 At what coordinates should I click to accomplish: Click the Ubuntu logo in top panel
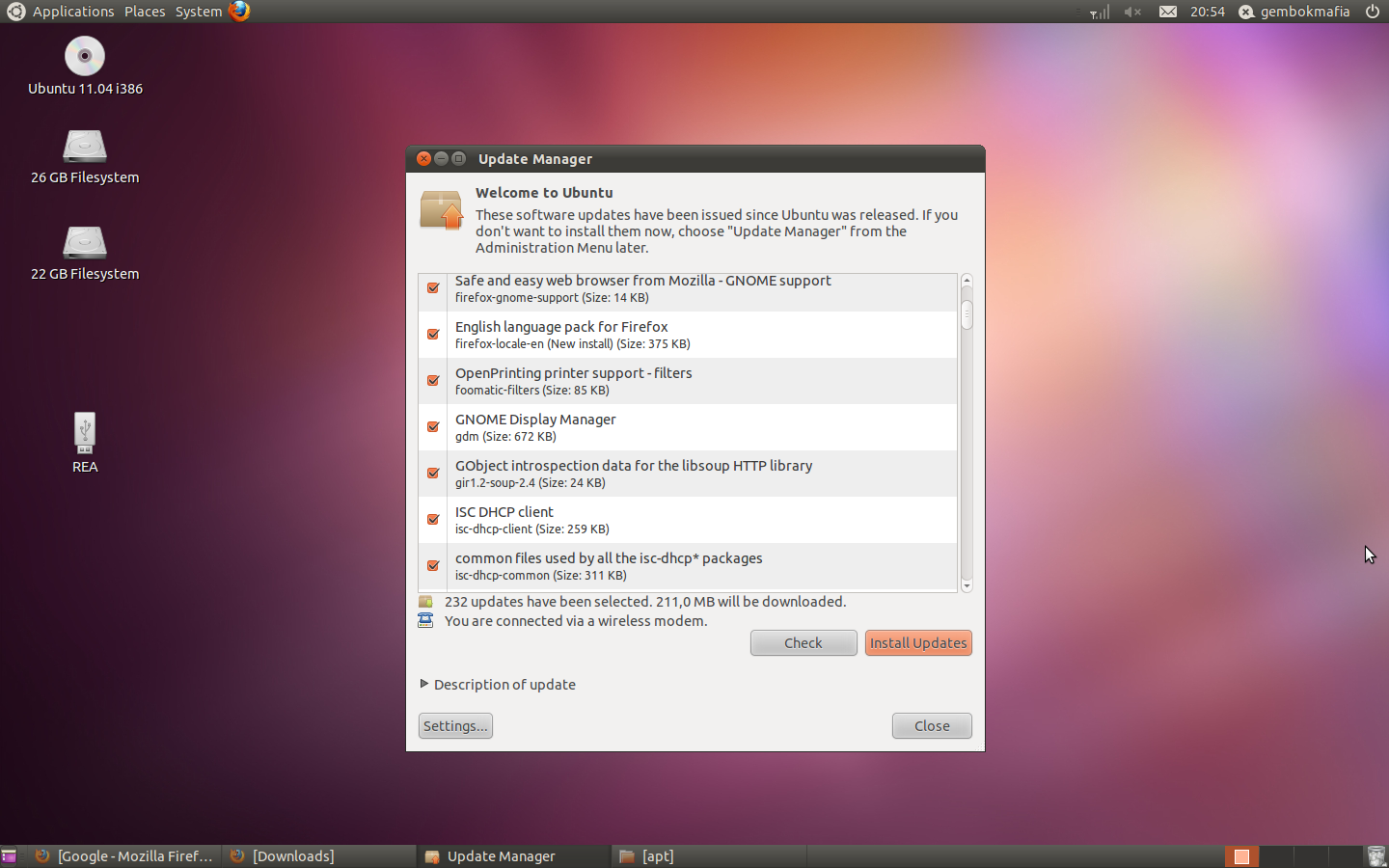15,12
